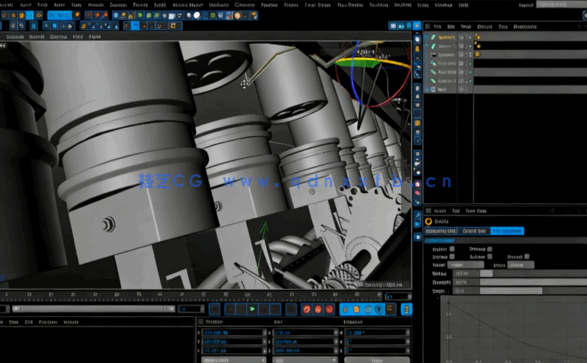This screenshot has height=363, width=587.
Task: Toggle the Rubber checkbox
Action: (490, 257)
